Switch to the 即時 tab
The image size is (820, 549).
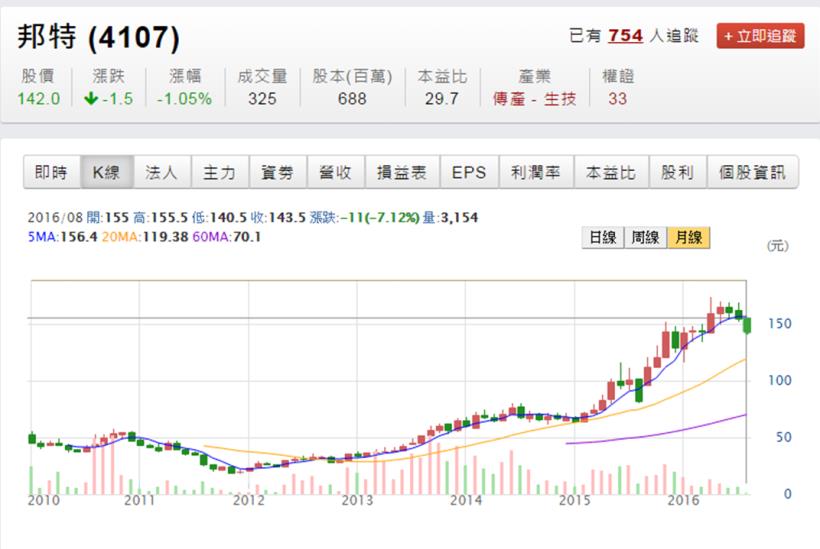tap(51, 172)
